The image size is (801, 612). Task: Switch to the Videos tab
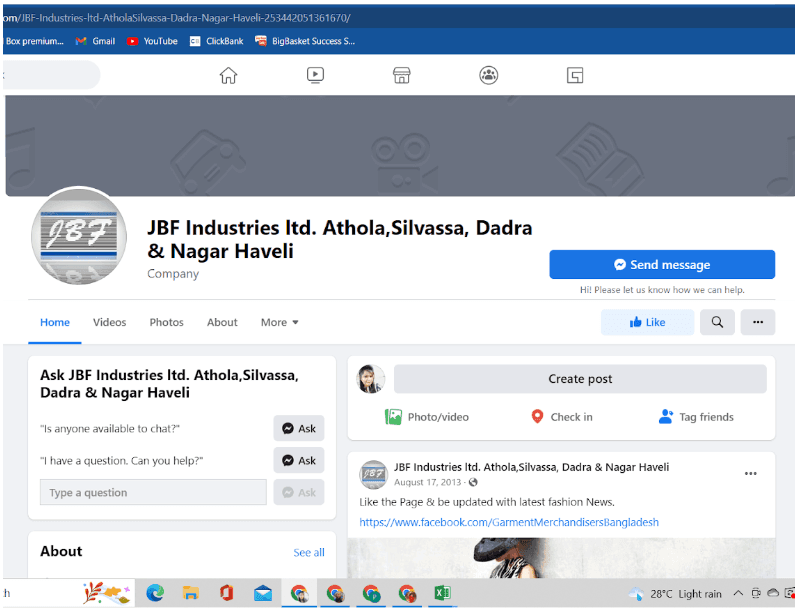[x=109, y=322]
